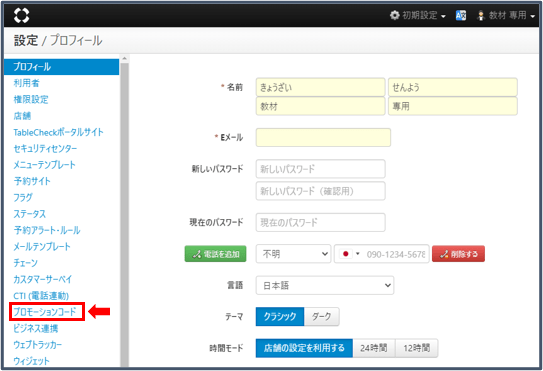Viewport: 543px width, 371px height.
Task: Focus the 新しいパスワード(確認用) field
Action: point(321,191)
